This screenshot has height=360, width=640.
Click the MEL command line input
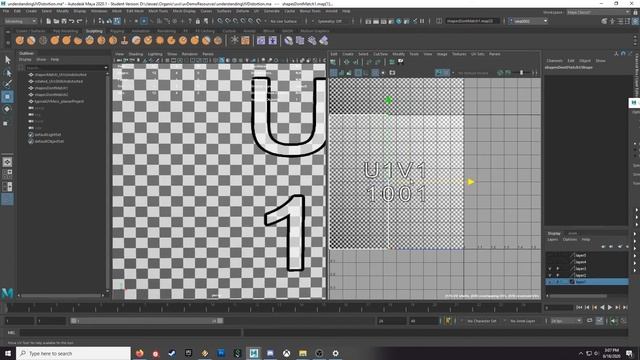click(x=131, y=333)
